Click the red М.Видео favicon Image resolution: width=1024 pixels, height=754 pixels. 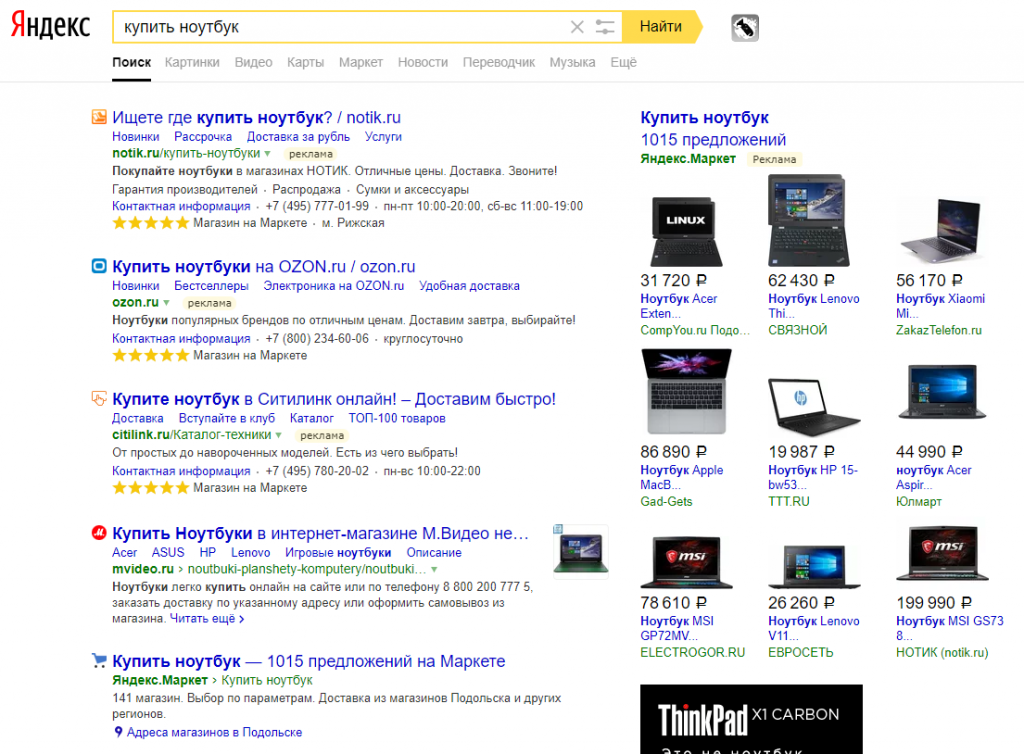click(99, 533)
